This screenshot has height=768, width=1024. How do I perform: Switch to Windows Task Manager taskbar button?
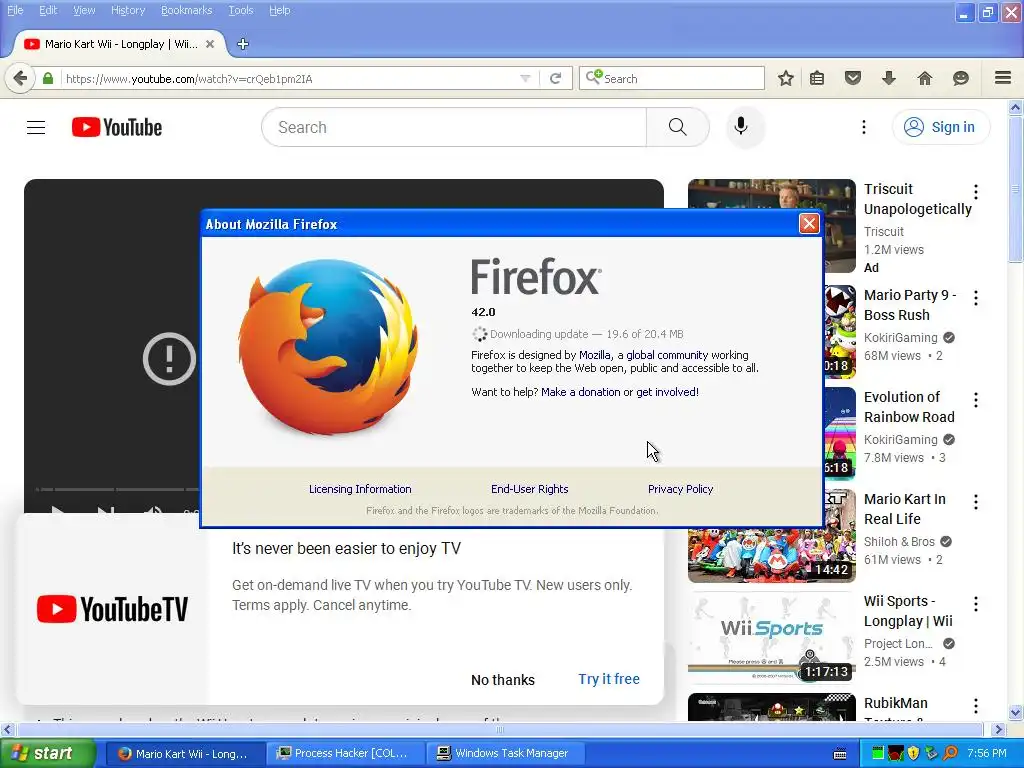(x=507, y=754)
